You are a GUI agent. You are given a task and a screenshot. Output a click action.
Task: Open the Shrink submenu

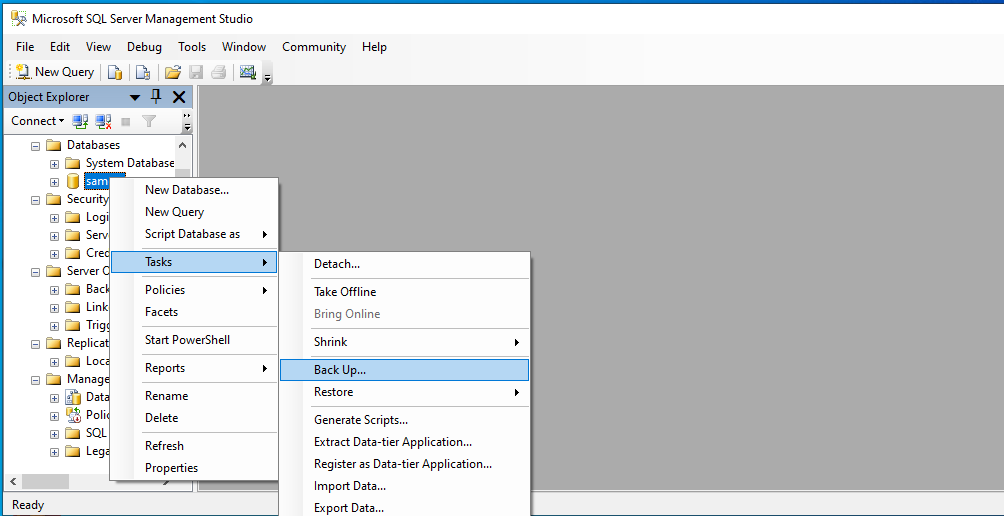(x=405, y=342)
